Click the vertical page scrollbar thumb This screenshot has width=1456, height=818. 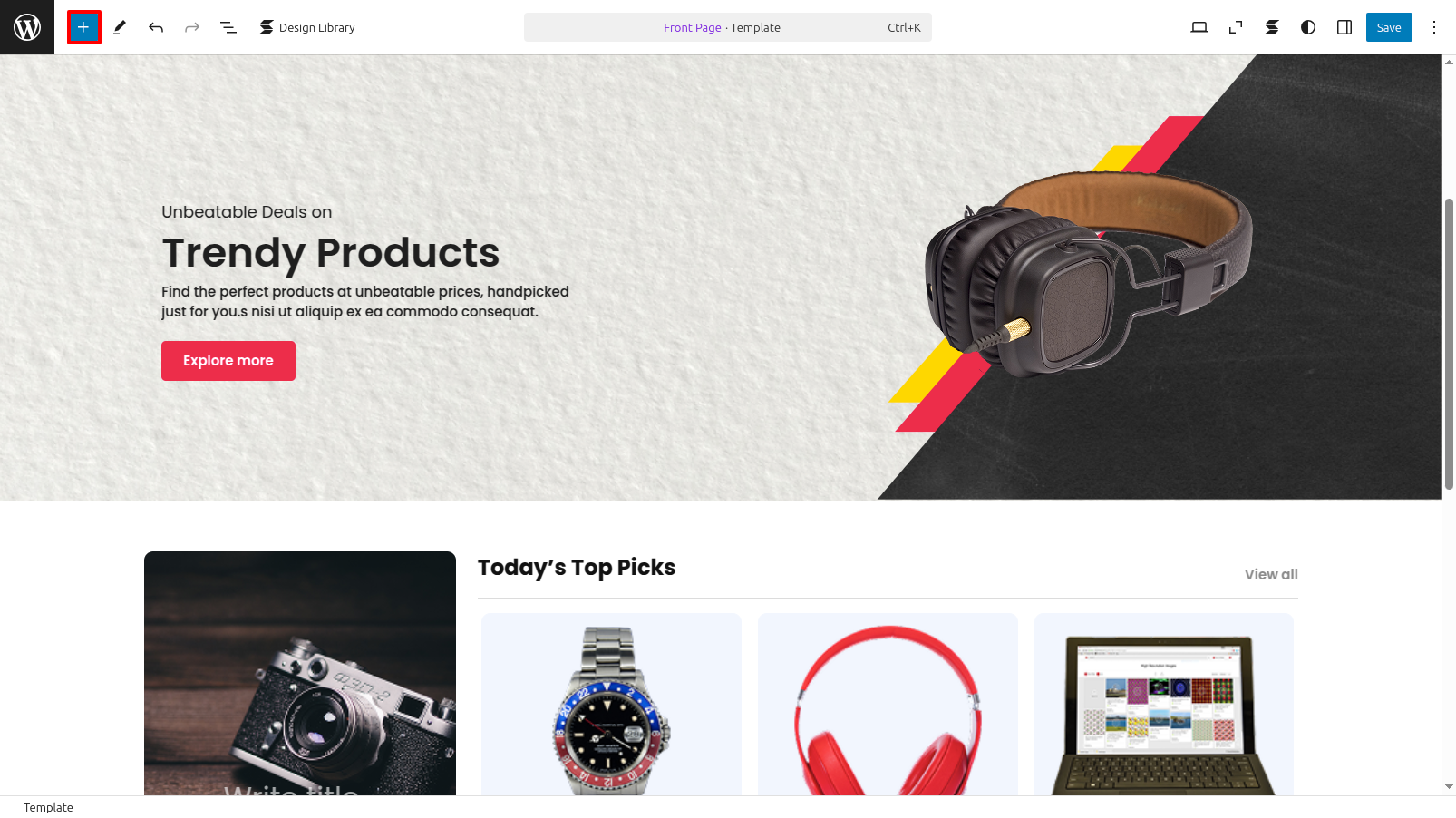tap(1449, 345)
